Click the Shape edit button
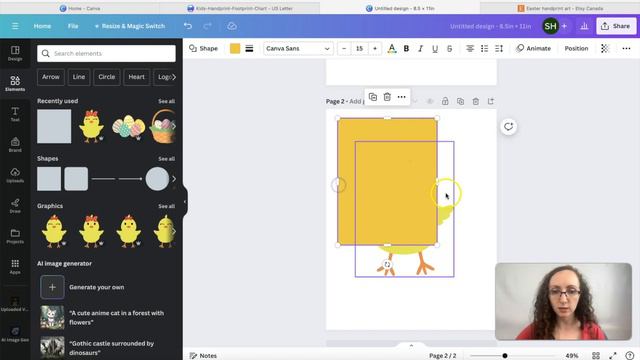 203,49
